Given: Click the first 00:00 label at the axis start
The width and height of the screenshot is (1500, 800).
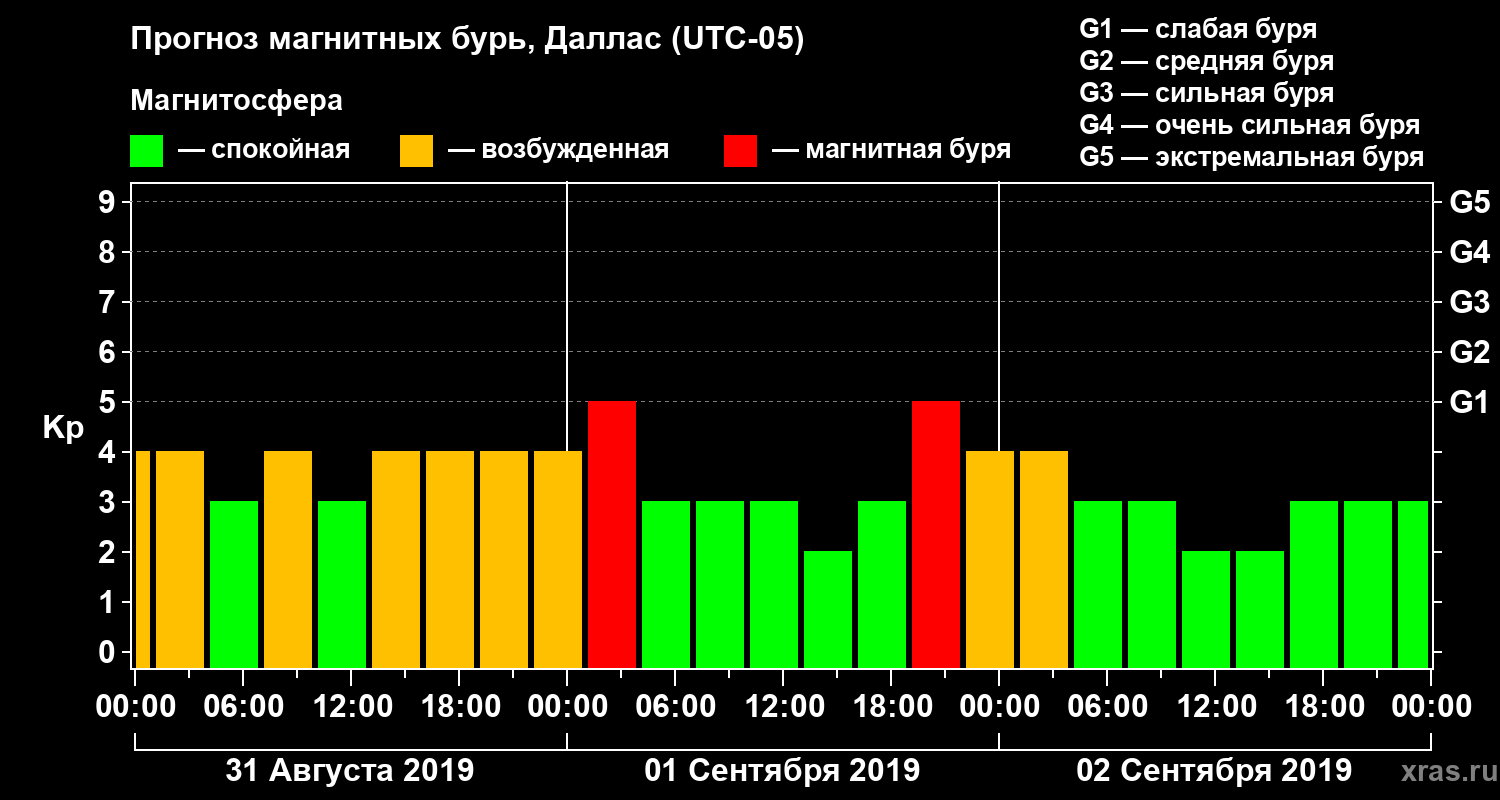Looking at the screenshot, I should [134, 707].
